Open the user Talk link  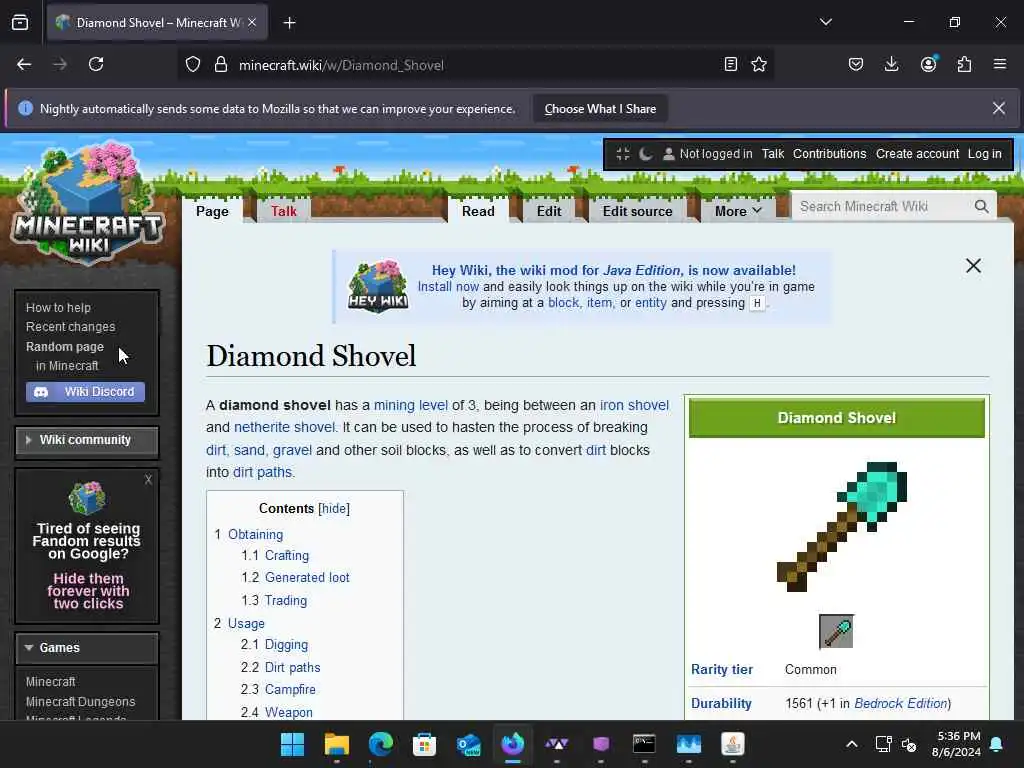point(773,154)
